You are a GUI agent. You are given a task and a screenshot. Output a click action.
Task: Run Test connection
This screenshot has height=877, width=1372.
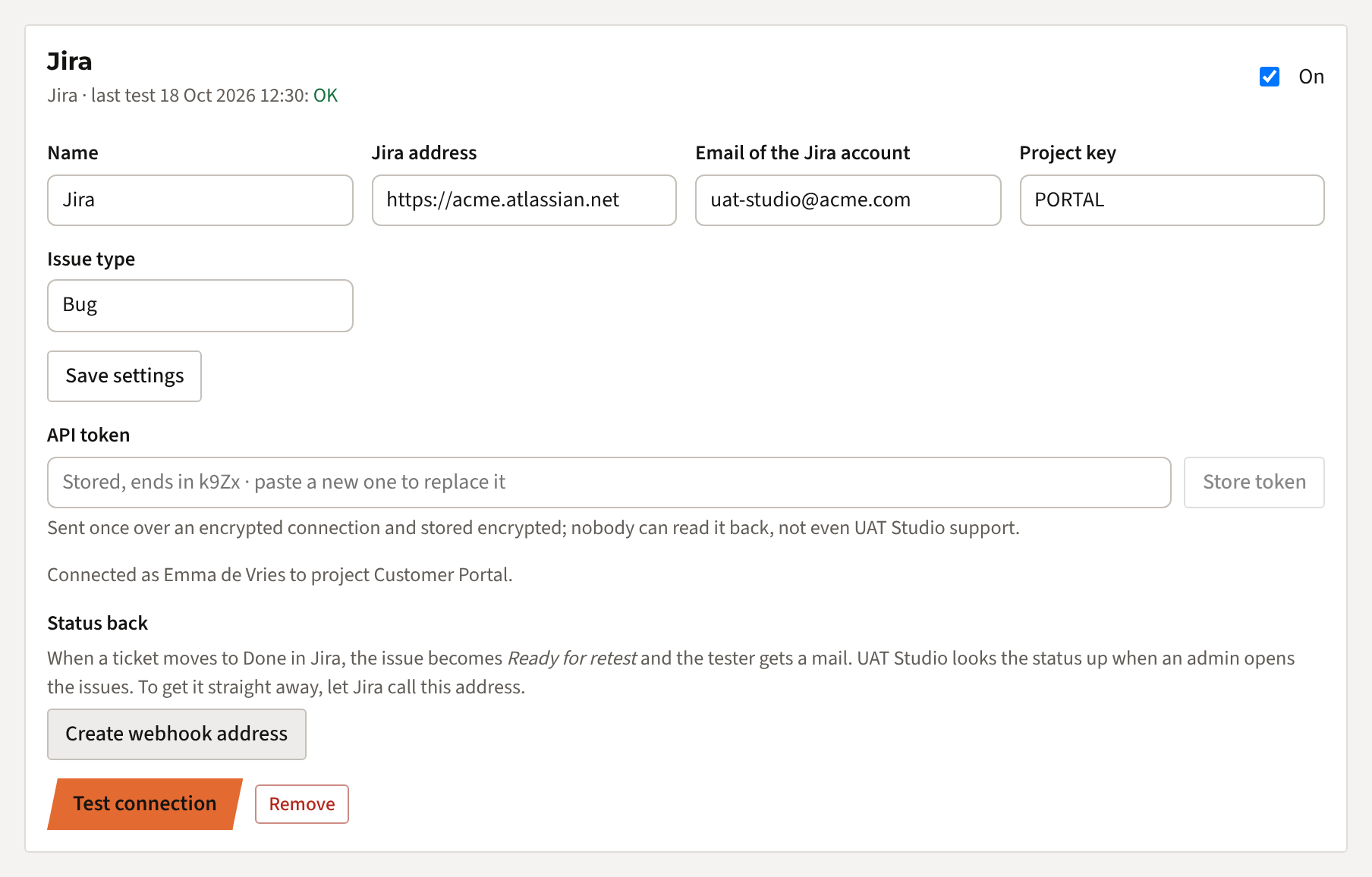pyautogui.click(x=145, y=804)
